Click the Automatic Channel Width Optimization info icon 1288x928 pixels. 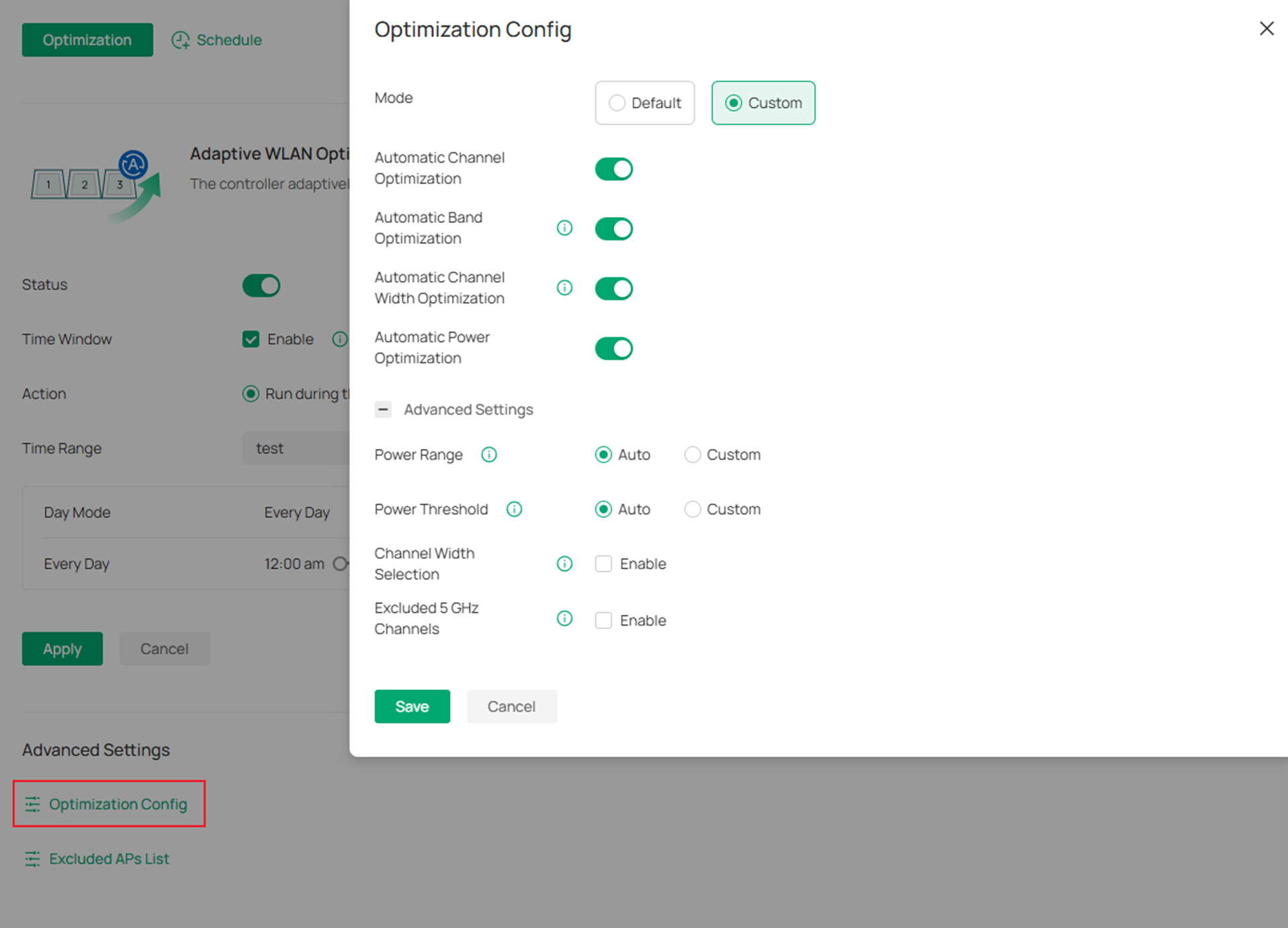(564, 288)
